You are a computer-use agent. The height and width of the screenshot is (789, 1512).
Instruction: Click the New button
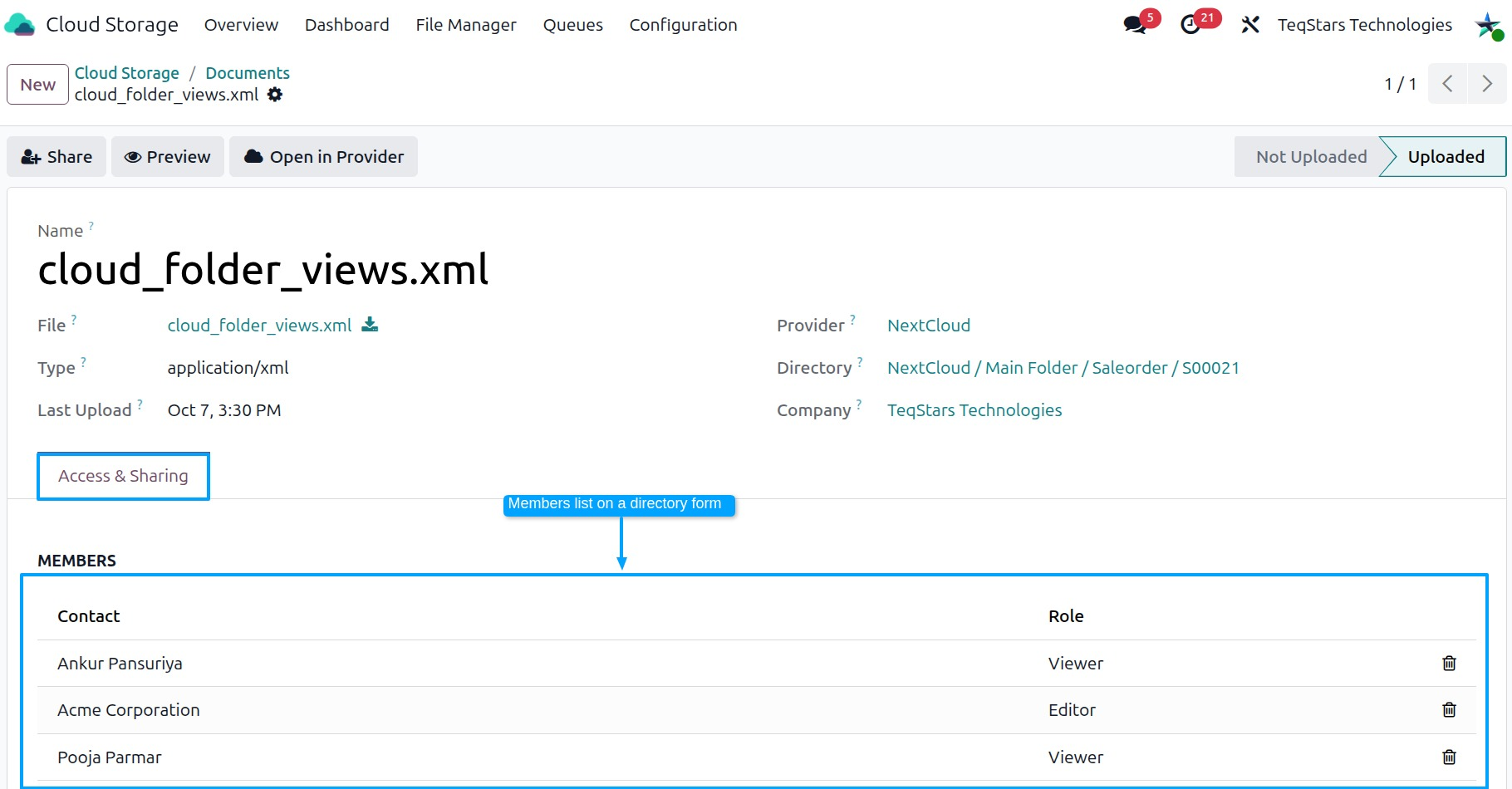38,85
